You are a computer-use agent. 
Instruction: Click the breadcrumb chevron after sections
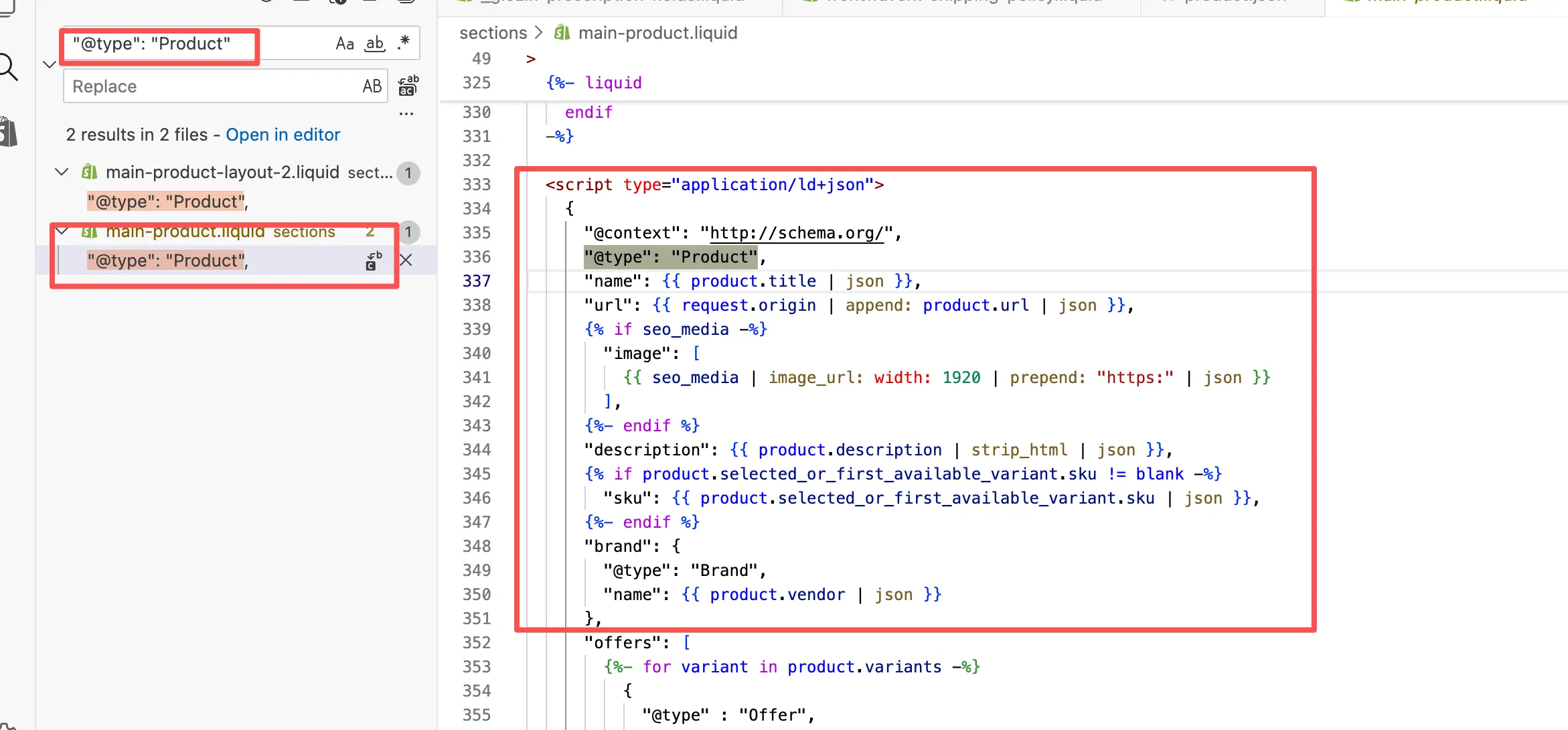(539, 33)
